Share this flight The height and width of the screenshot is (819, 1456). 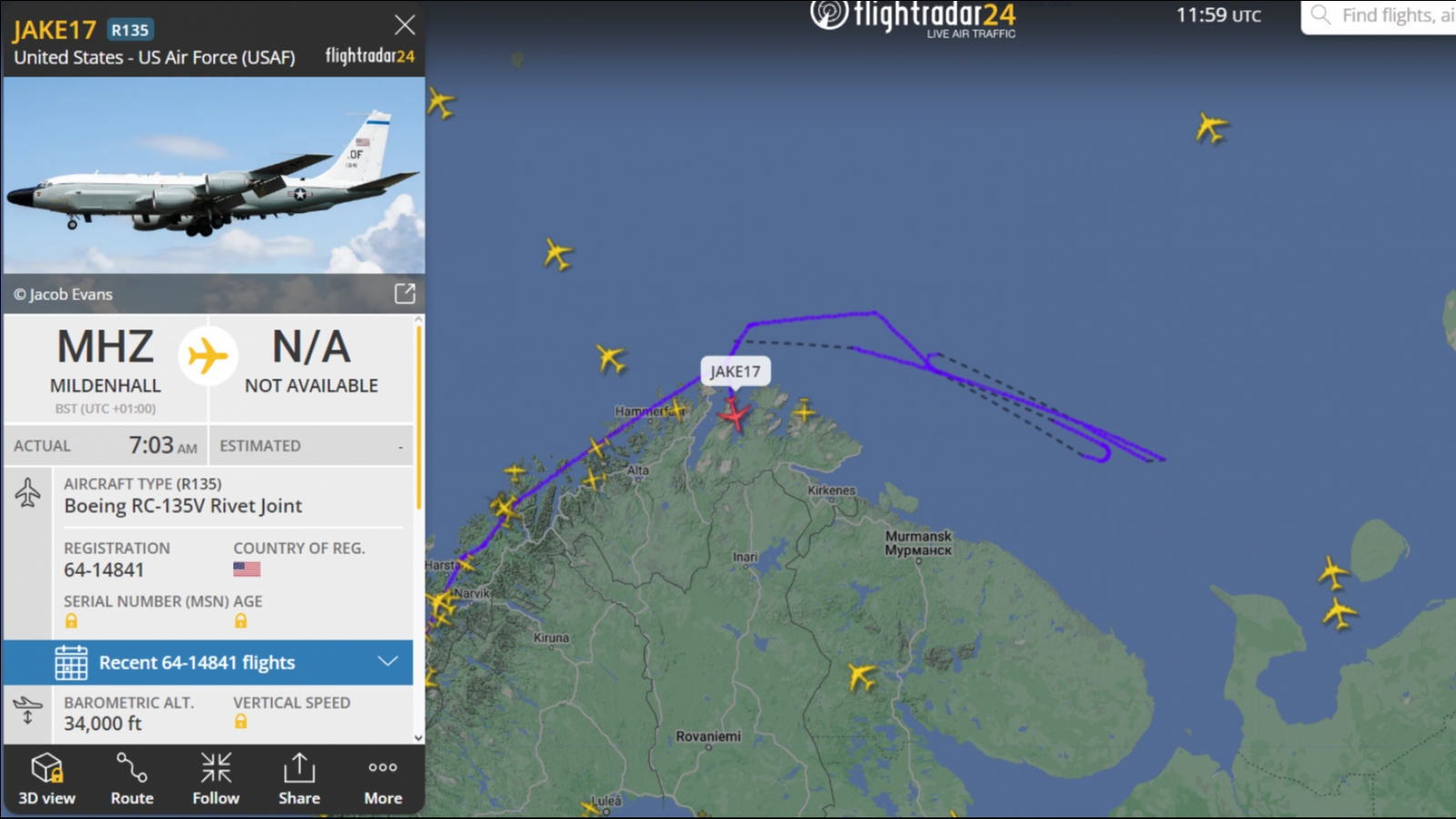click(298, 779)
